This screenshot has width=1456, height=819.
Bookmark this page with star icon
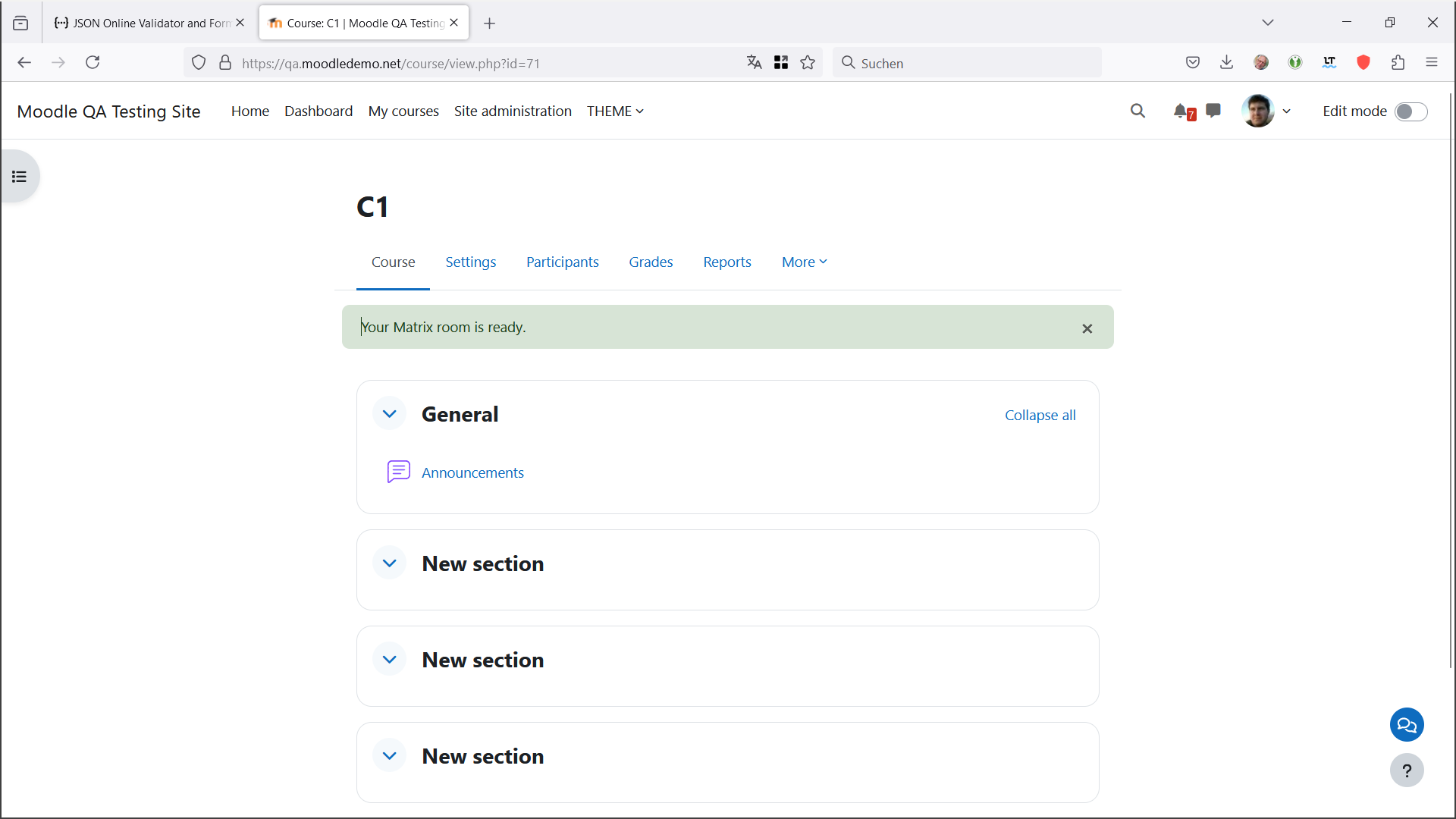click(x=808, y=62)
